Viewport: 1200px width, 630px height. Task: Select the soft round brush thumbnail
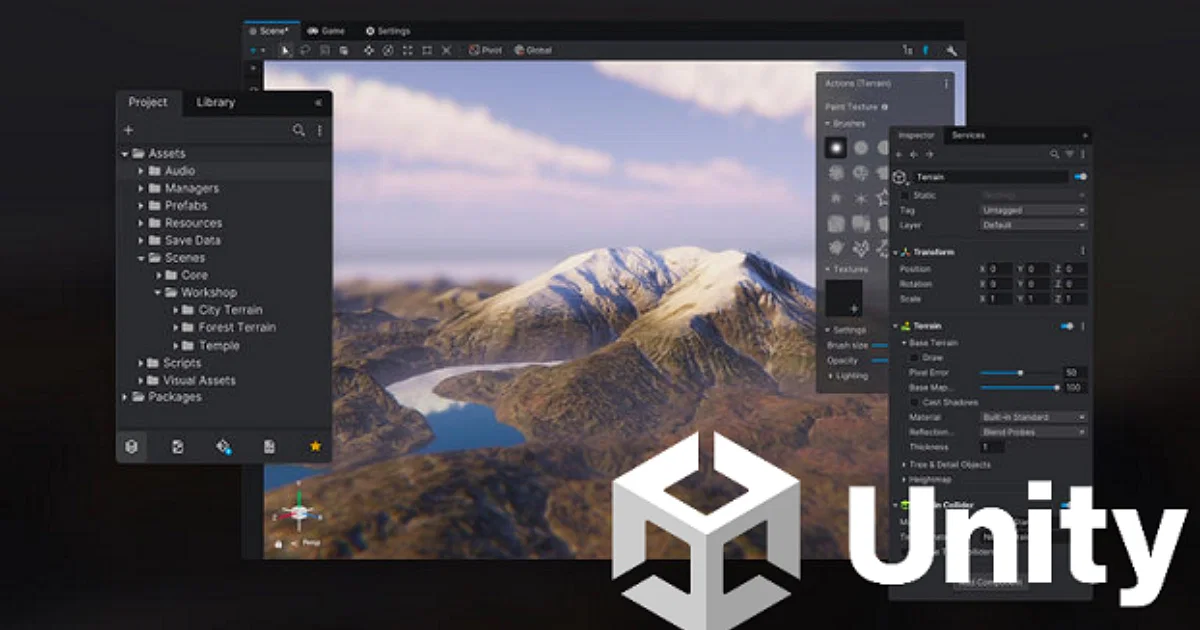835,147
